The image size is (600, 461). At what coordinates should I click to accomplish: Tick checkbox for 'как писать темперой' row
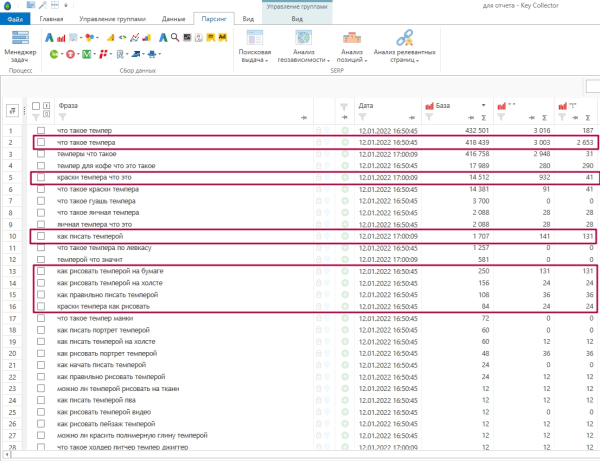[41, 236]
